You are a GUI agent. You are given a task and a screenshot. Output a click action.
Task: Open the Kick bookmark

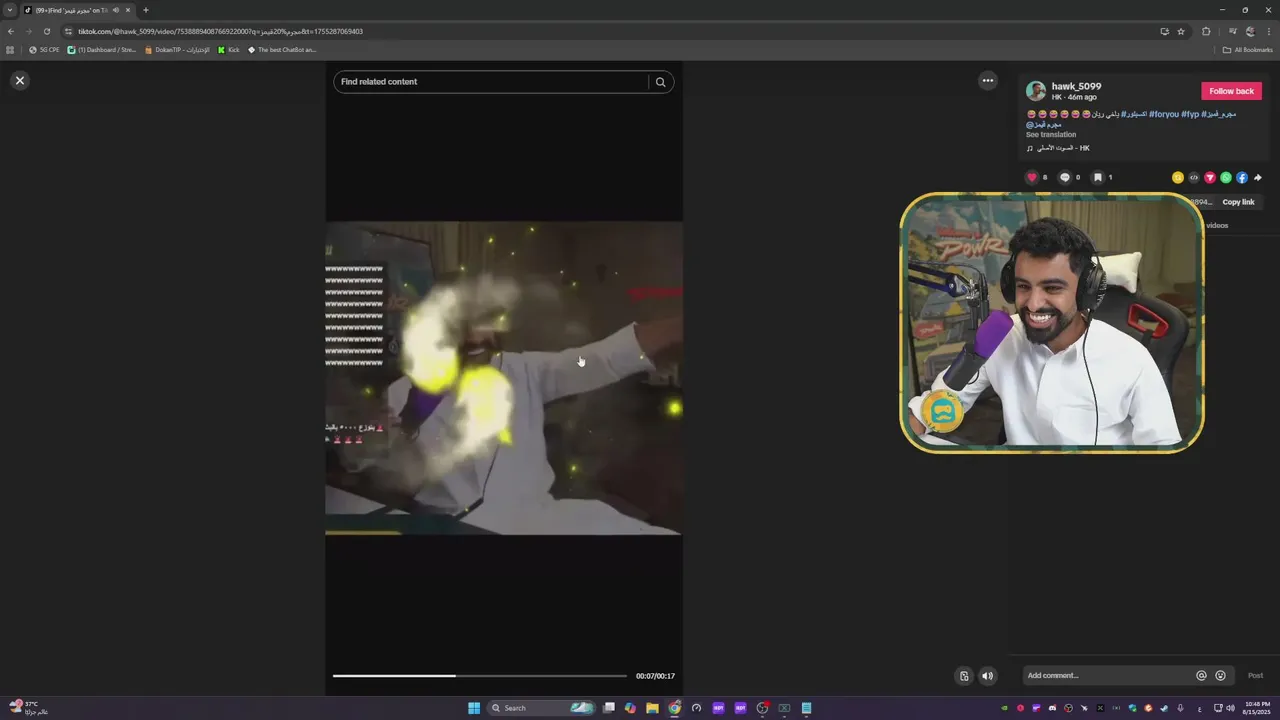tap(229, 50)
